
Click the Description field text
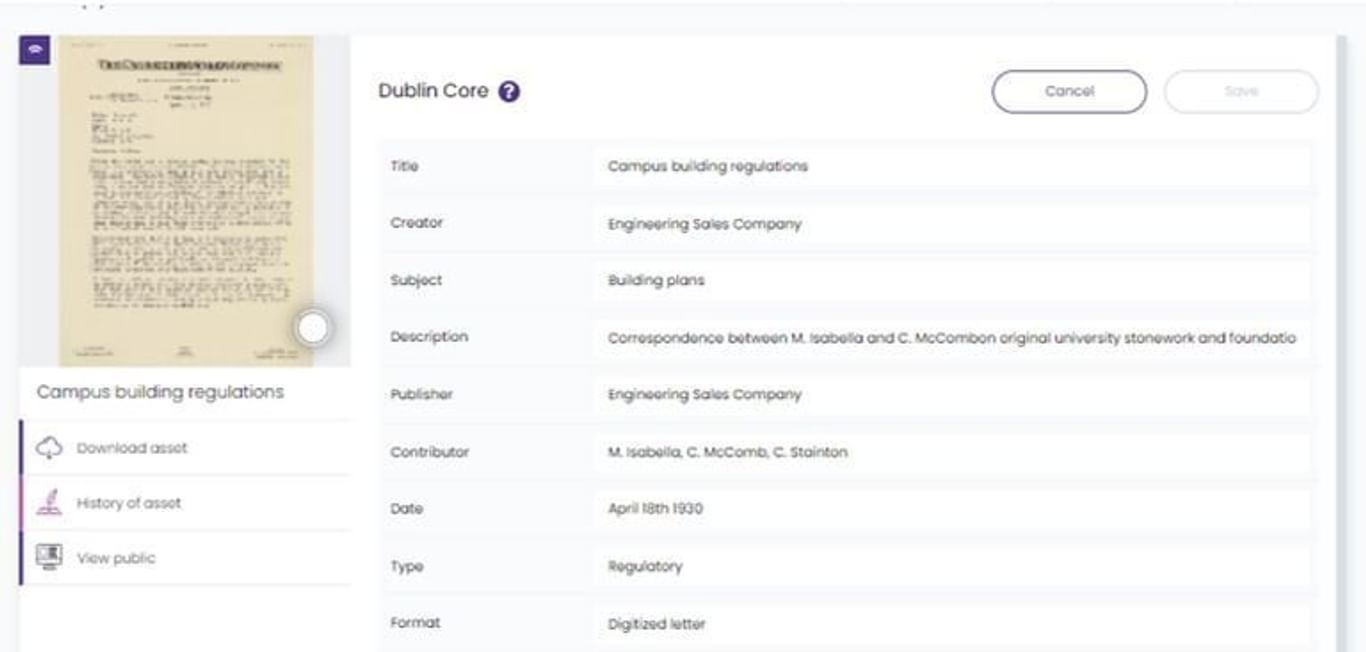(x=950, y=338)
